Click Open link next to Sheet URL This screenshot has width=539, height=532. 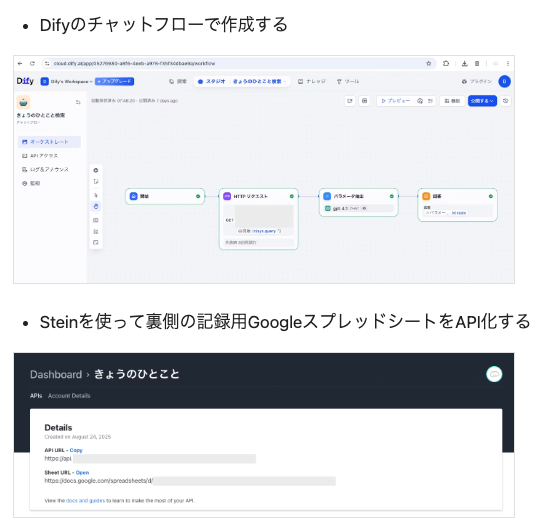(x=82, y=473)
